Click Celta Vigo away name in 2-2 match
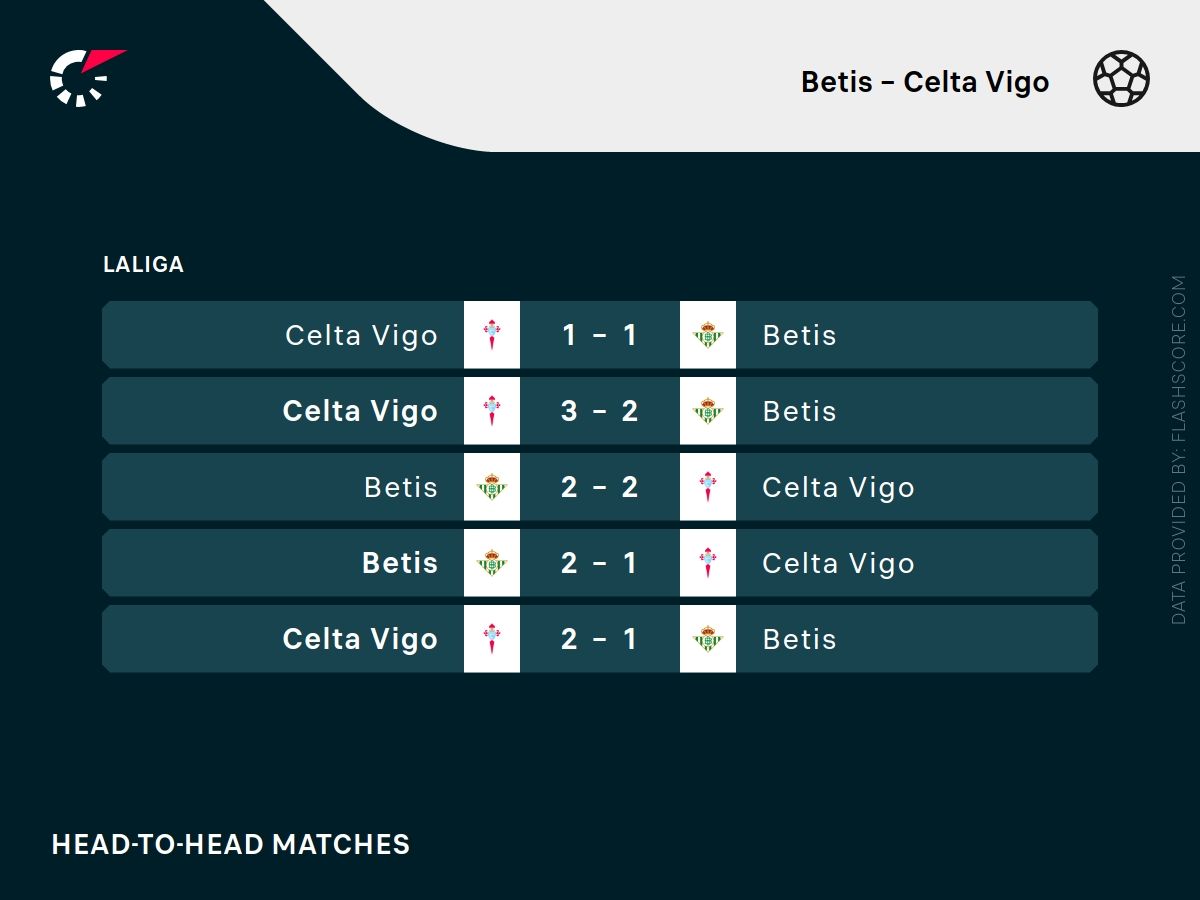This screenshot has height=900, width=1200. (x=838, y=487)
